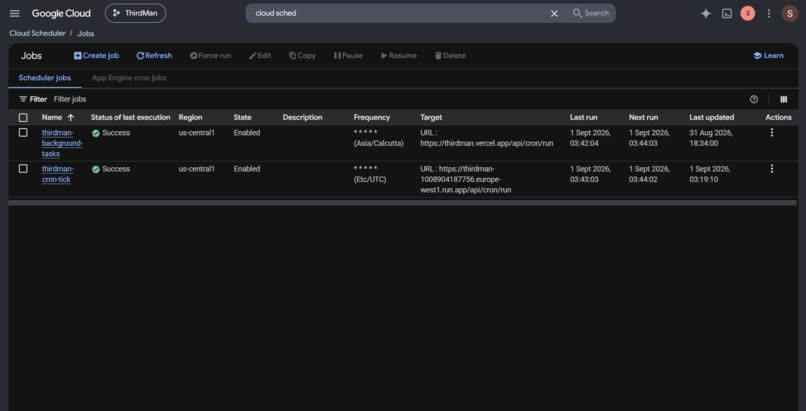
Task: Clear the search field with the X
Action: pos(554,13)
